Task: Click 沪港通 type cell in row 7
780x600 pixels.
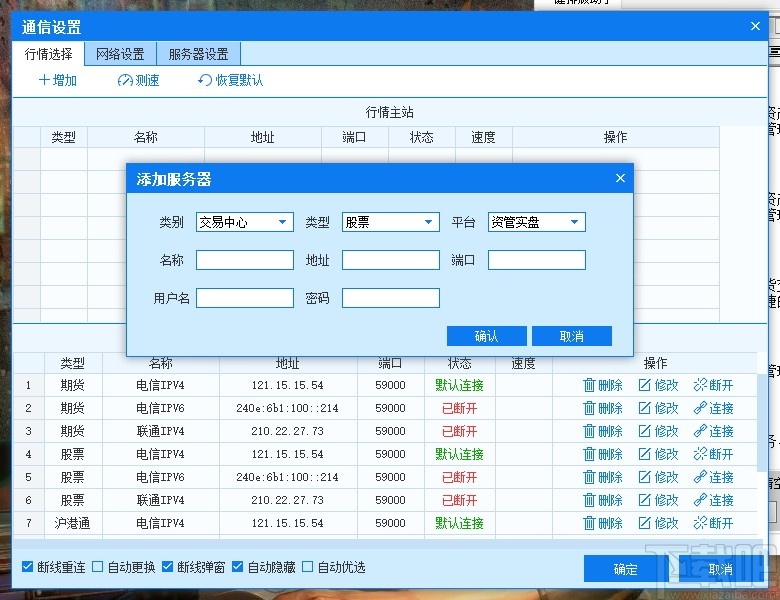Action: (73, 523)
